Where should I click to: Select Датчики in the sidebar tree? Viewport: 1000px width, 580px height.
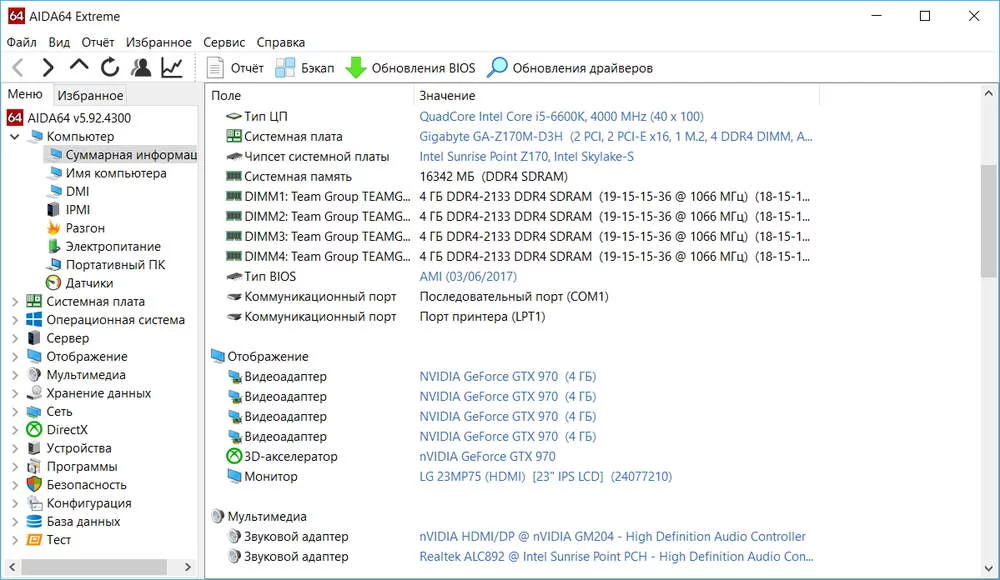point(89,283)
